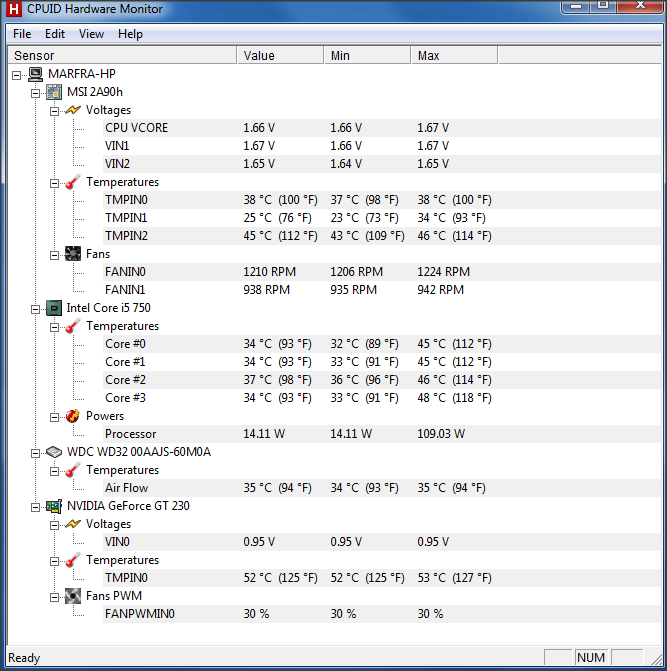Select the VIN1 voltage row
The height and width of the screenshot is (671, 667).
pos(382,146)
